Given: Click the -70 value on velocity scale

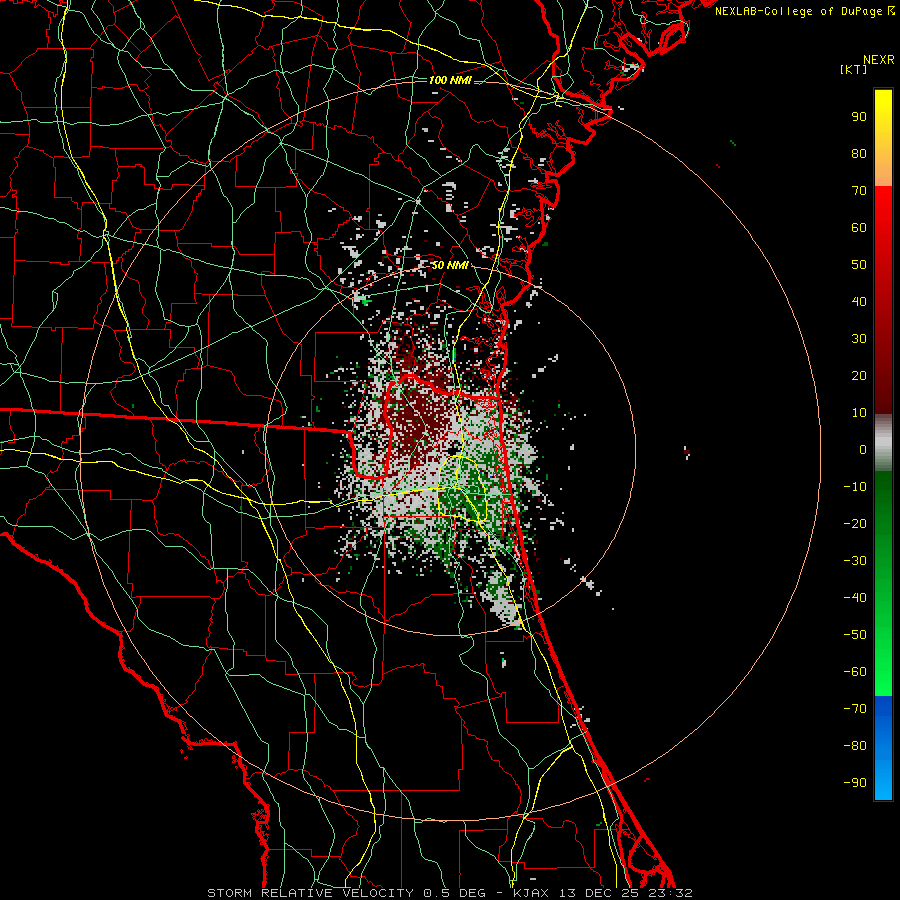Looking at the screenshot, I should [855, 709].
